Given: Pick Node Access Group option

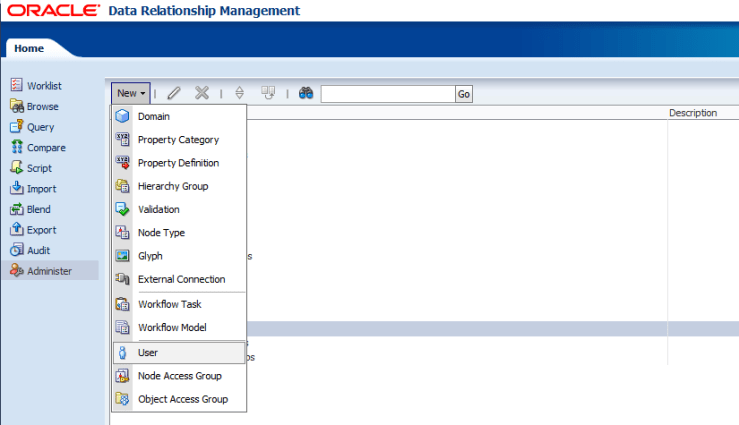Looking at the screenshot, I should coord(179,376).
